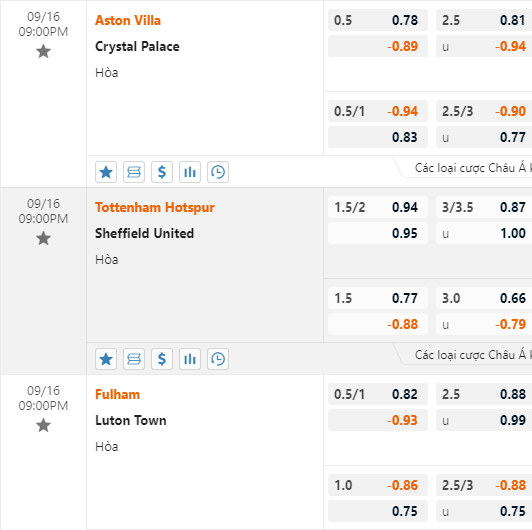Open stacked lines icon under Tottenham match
This screenshot has height=530, width=532.
click(134, 359)
